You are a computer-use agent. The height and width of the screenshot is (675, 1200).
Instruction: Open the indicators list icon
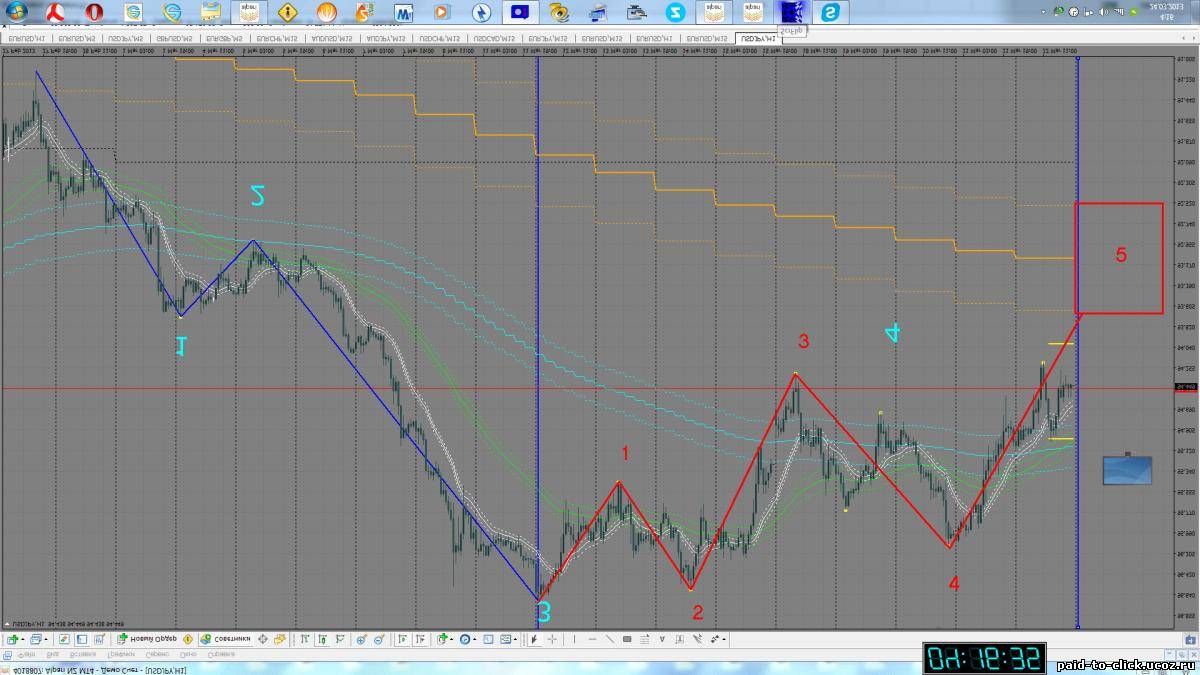coord(440,639)
